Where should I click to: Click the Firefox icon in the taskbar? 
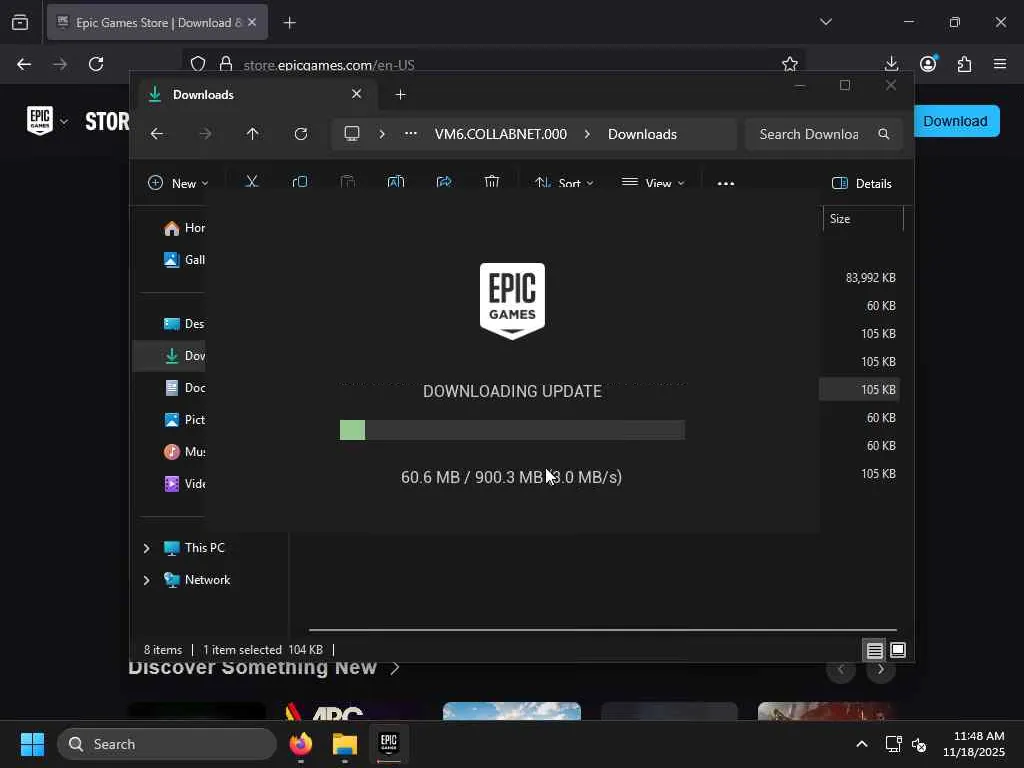click(x=301, y=744)
